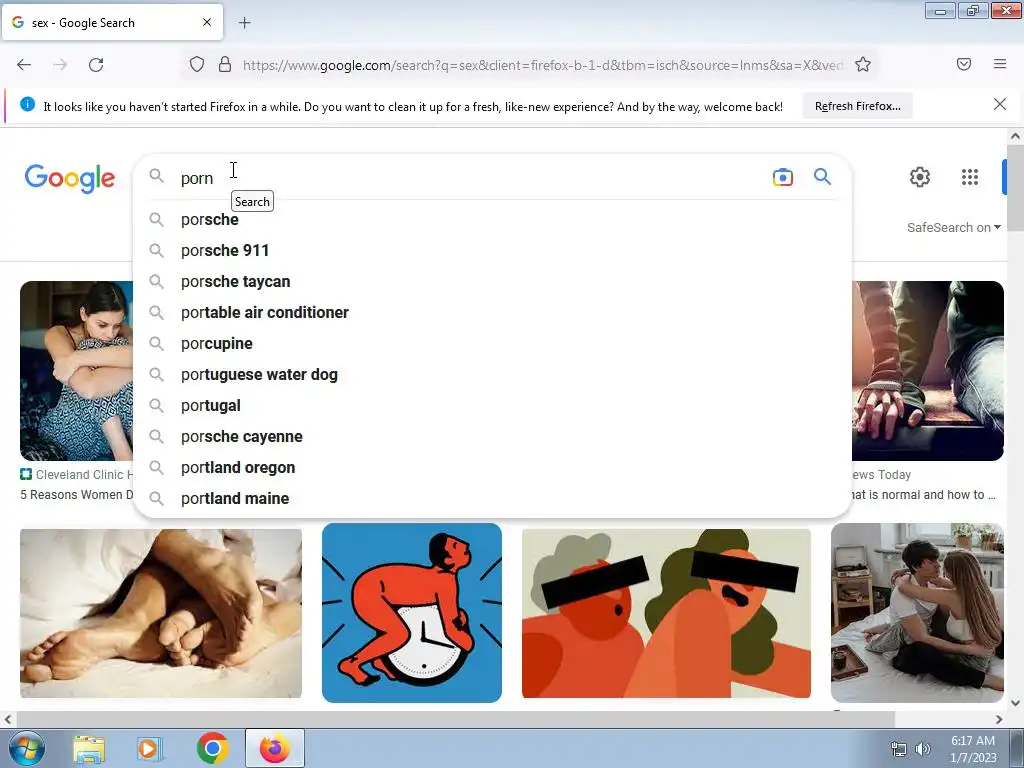Click the forward navigation arrow
The image size is (1024, 768).
coord(60,65)
